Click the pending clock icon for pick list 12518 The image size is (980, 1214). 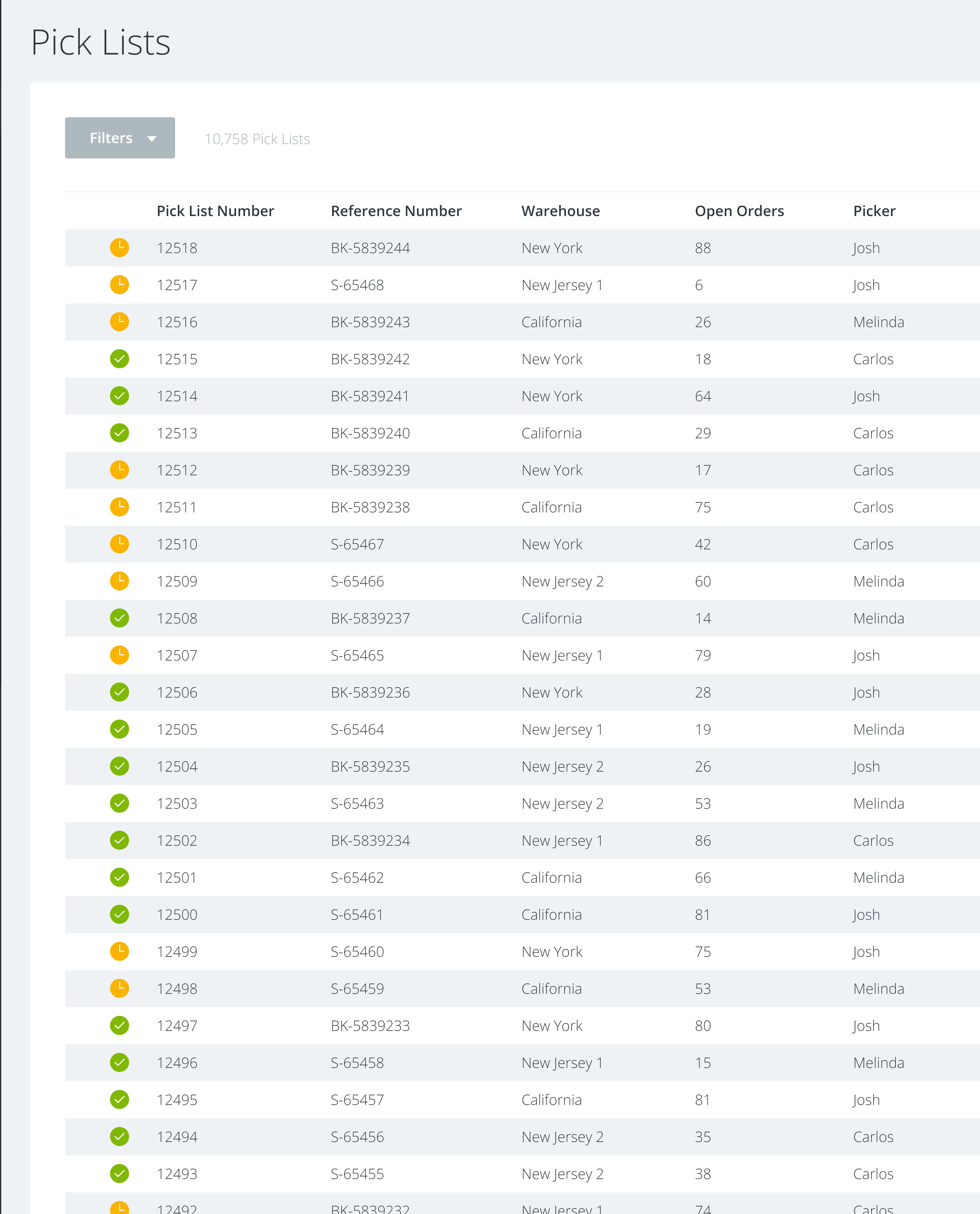click(119, 247)
